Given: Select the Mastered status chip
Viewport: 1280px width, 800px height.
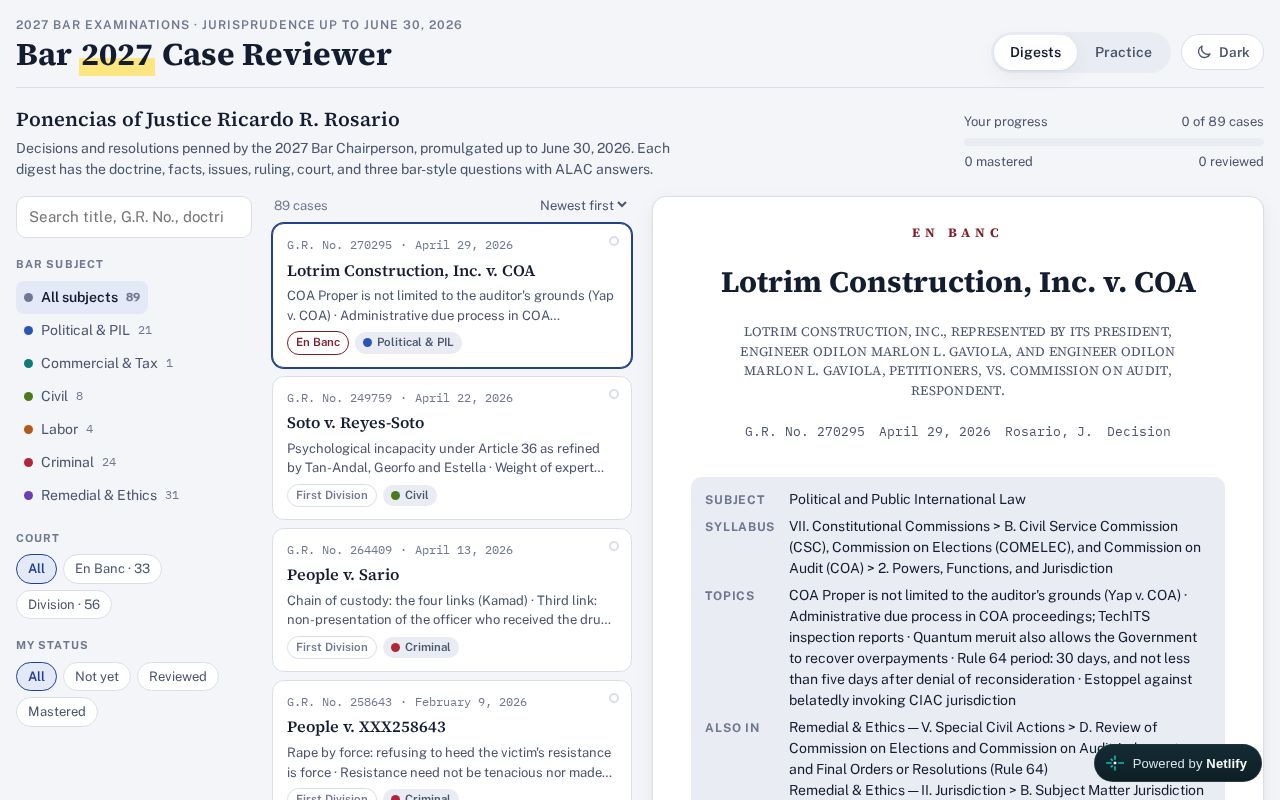Looking at the screenshot, I should pos(57,712).
